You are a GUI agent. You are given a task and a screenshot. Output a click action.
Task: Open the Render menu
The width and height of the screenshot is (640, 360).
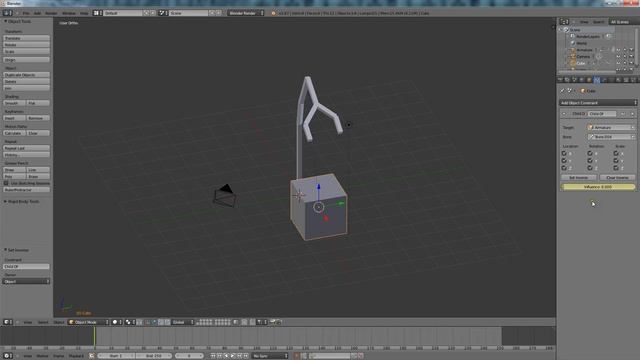point(51,13)
